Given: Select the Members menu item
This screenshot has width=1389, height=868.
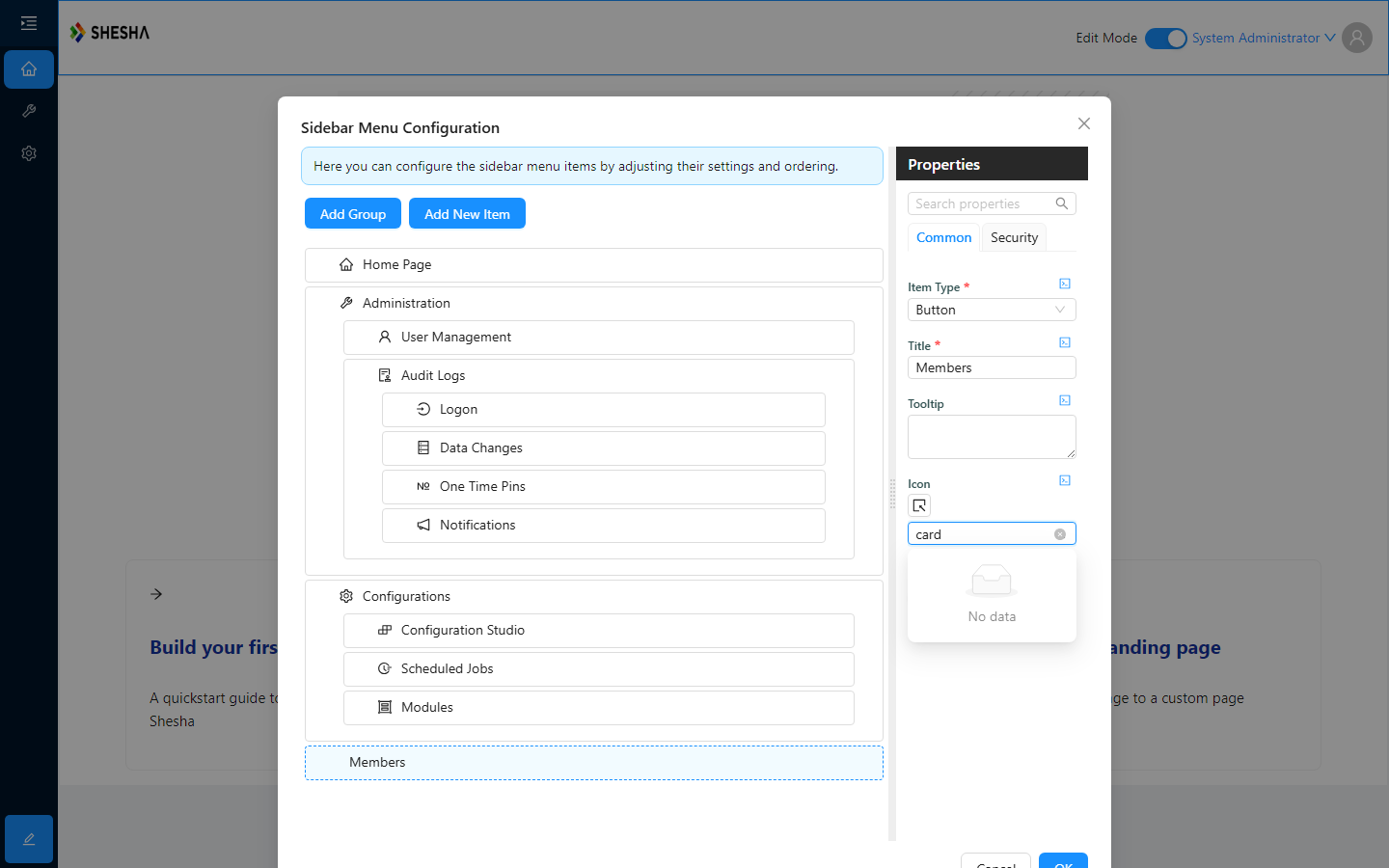Looking at the screenshot, I should pyautogui.click(x=594, y=762).
